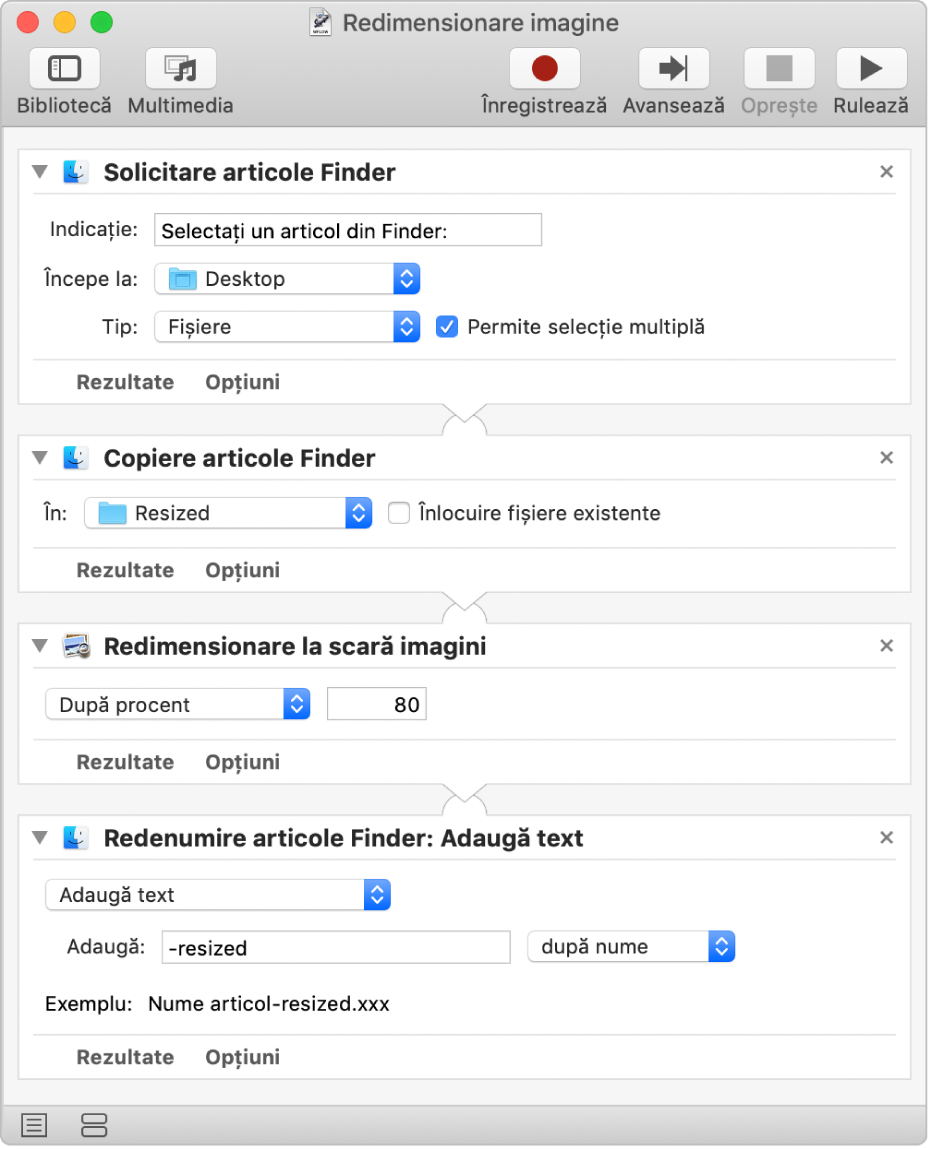Start recording with Înregistrează

coord(544,69)
